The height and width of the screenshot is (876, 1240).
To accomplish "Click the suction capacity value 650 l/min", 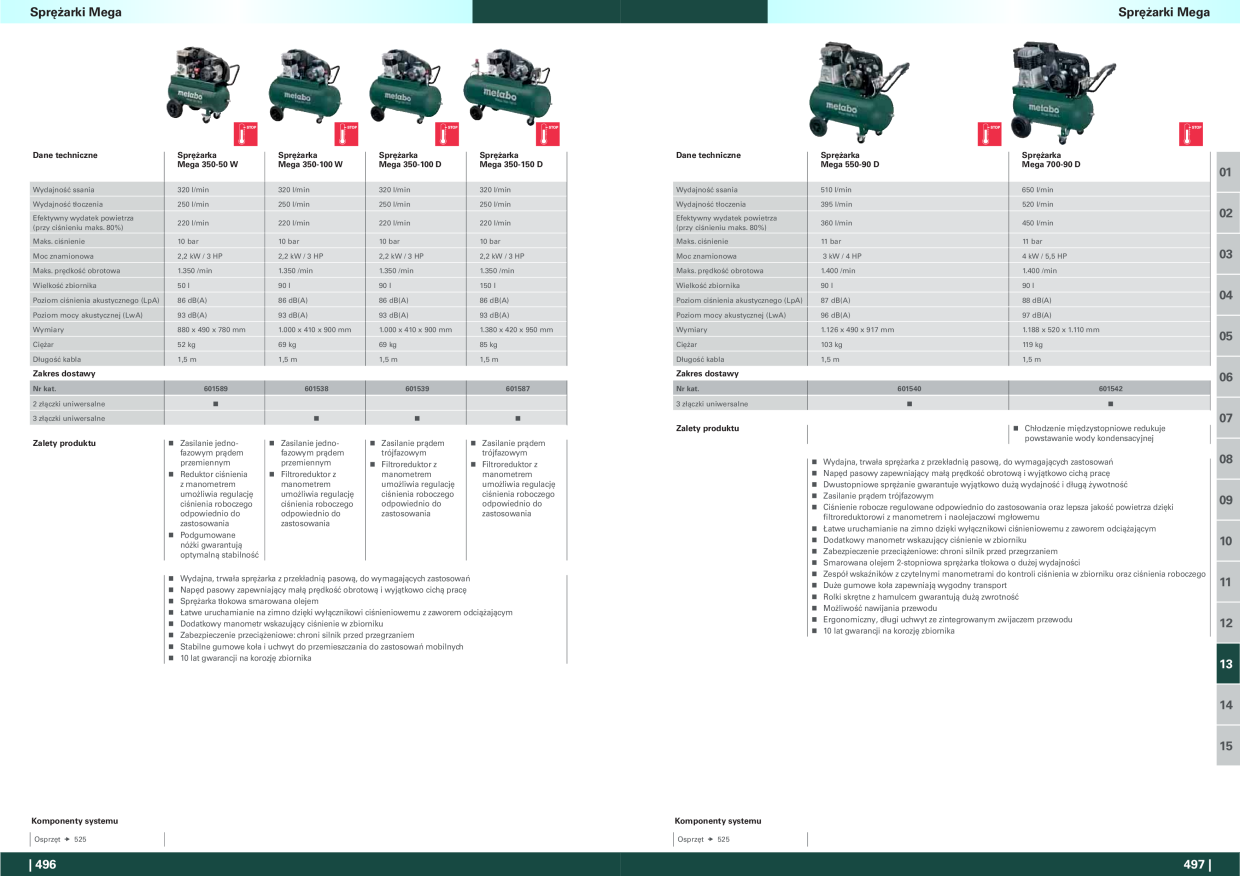I will 1037,189.
